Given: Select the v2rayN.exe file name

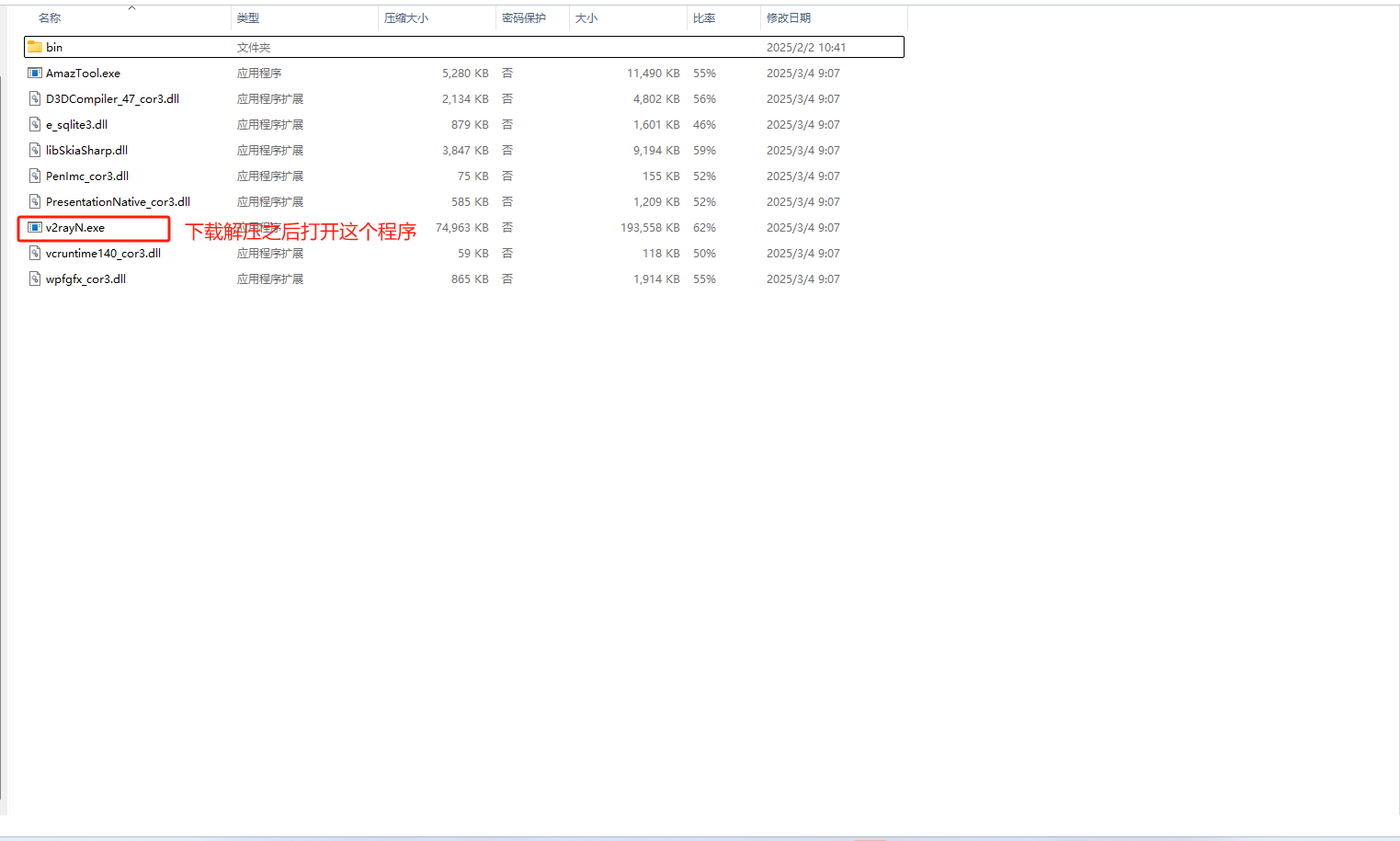Looking at the screenshot, I should pos(75,227).
